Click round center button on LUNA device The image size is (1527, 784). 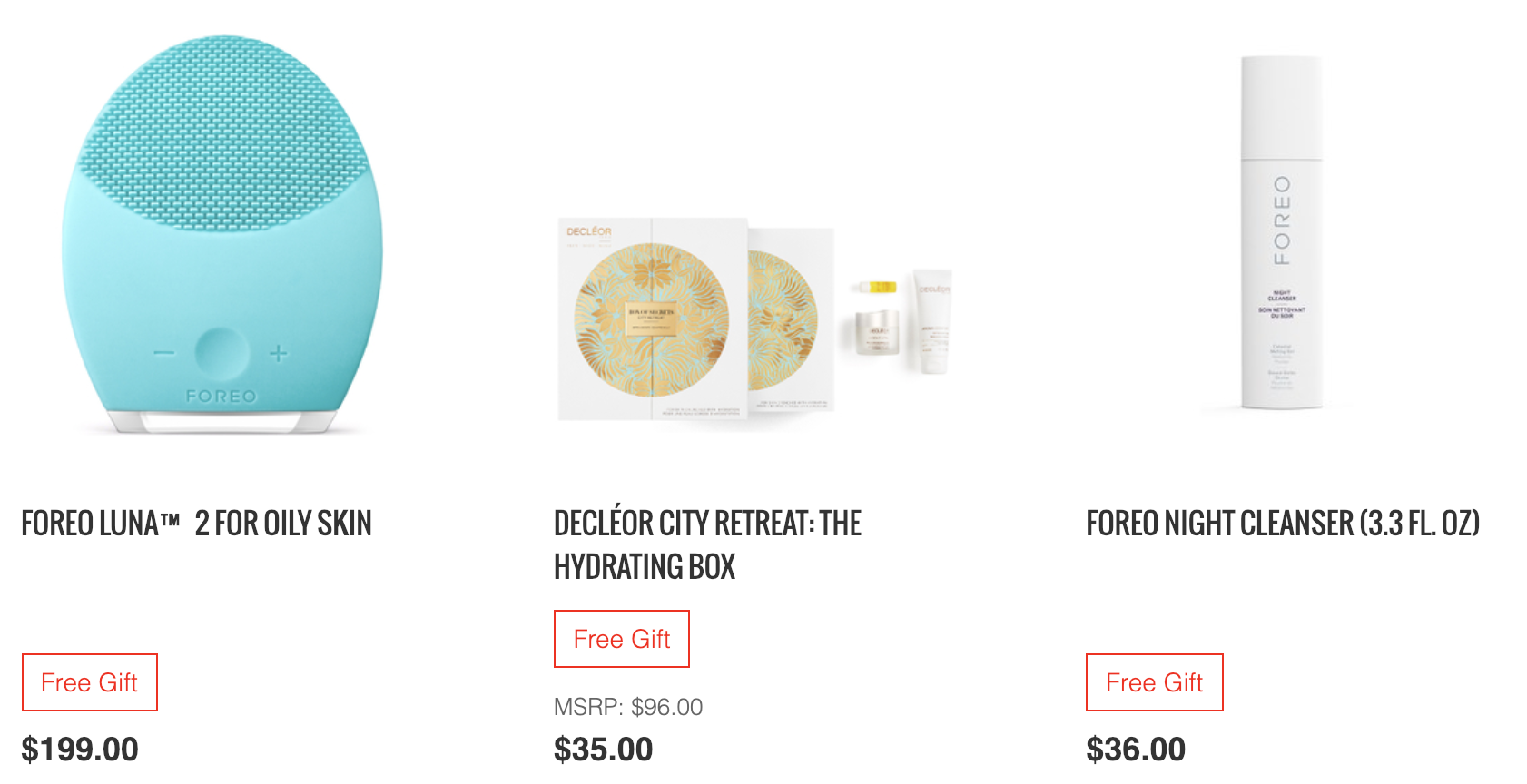click(x=222, y=353)
